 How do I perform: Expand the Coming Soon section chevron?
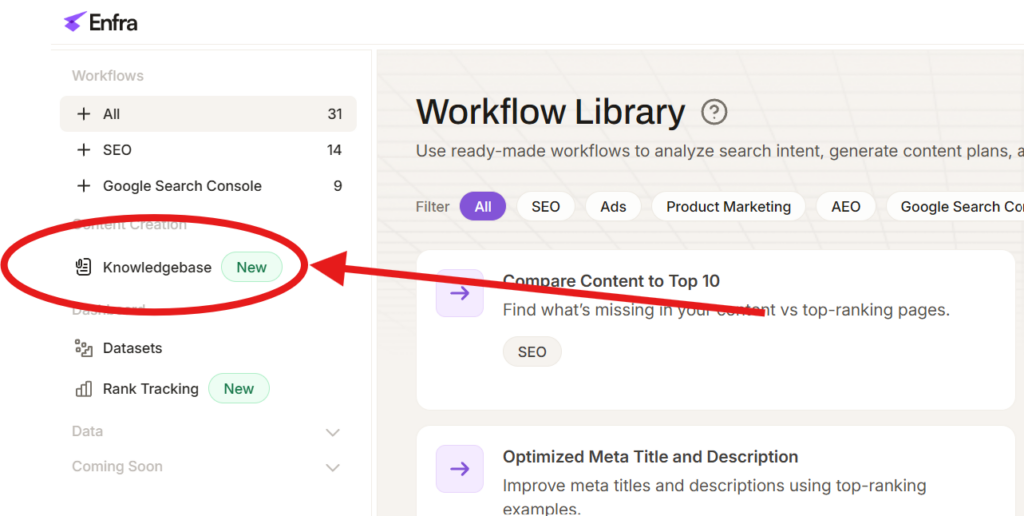point(333,467)
